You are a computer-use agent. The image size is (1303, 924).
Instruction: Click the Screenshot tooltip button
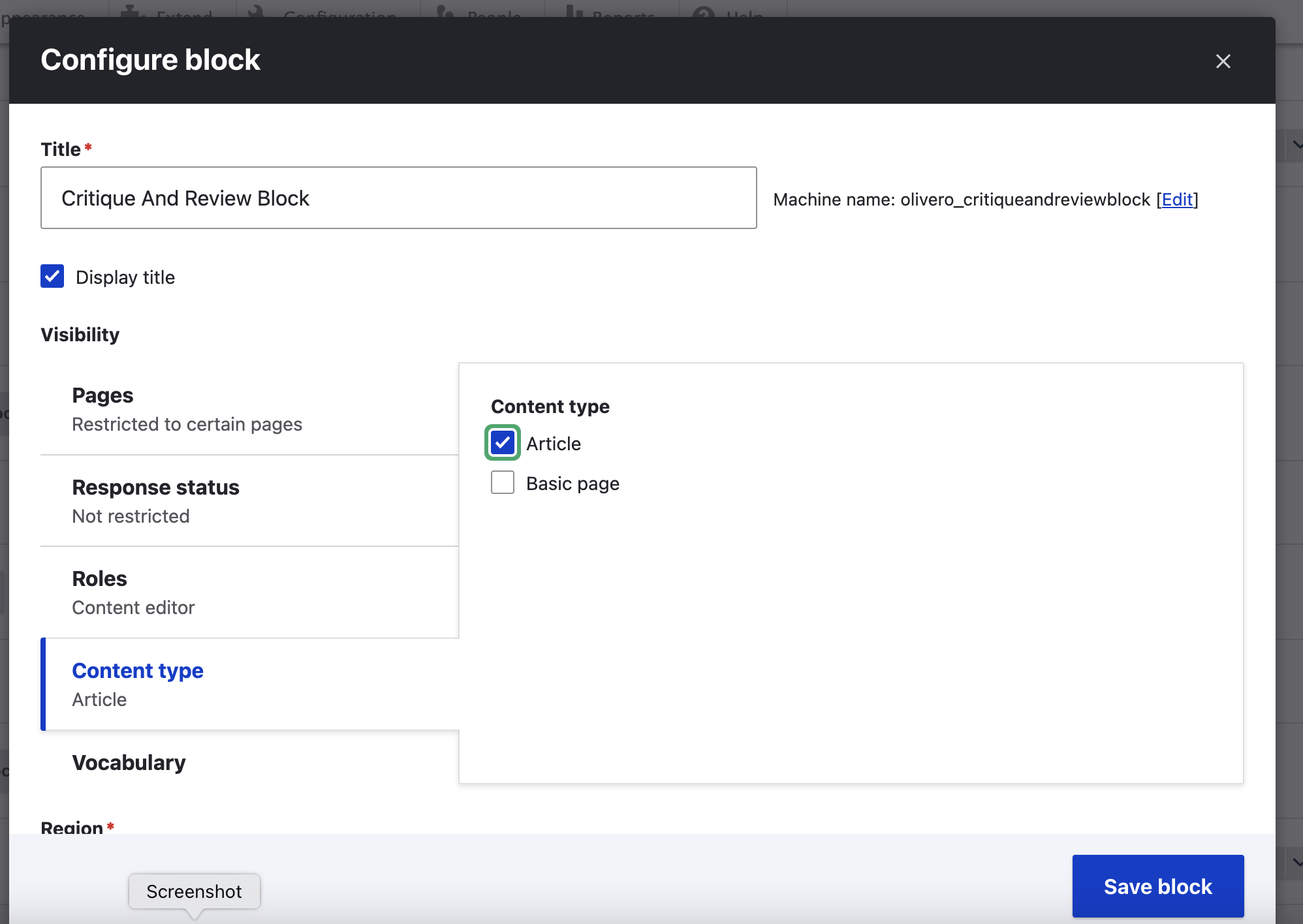pos(194,891)
